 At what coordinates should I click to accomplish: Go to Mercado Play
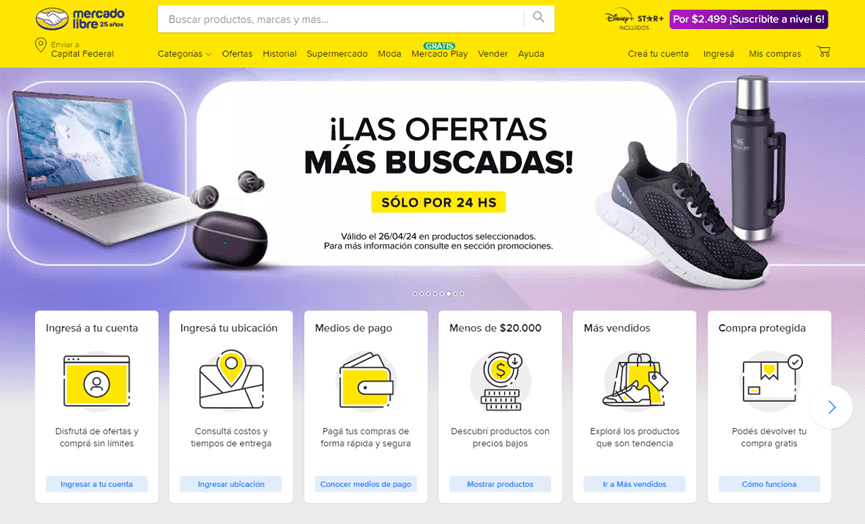[439, 54]
